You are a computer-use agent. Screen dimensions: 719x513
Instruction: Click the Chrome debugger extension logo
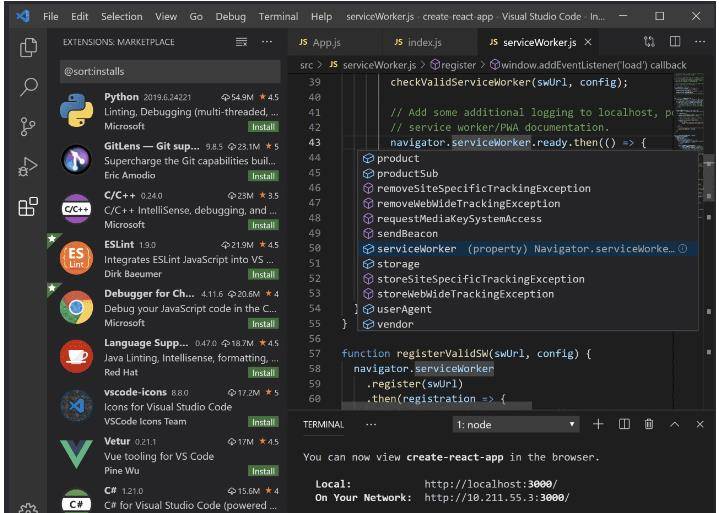pos(77,307)
